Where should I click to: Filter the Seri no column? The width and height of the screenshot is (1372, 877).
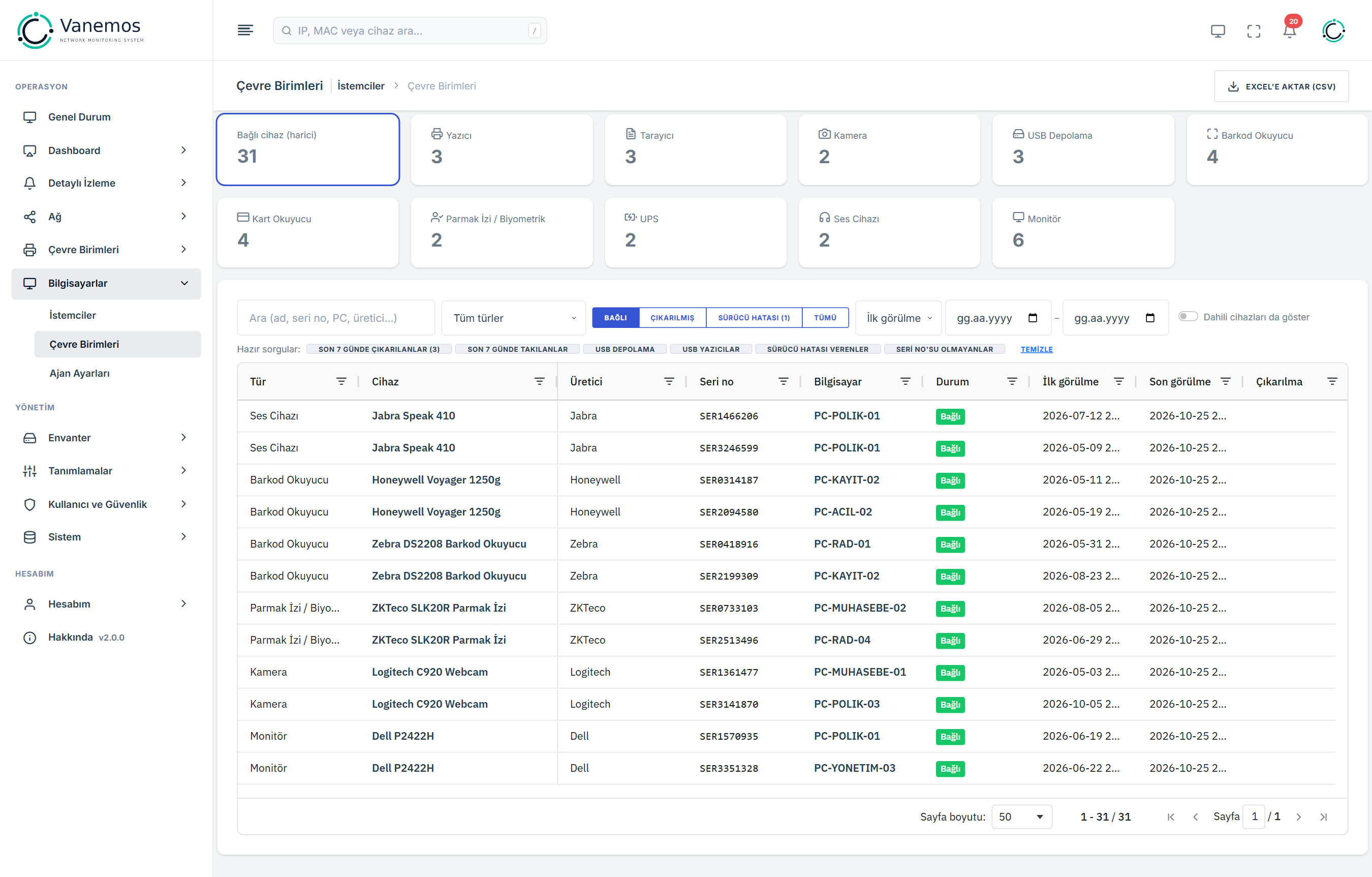tap(784, 381)
